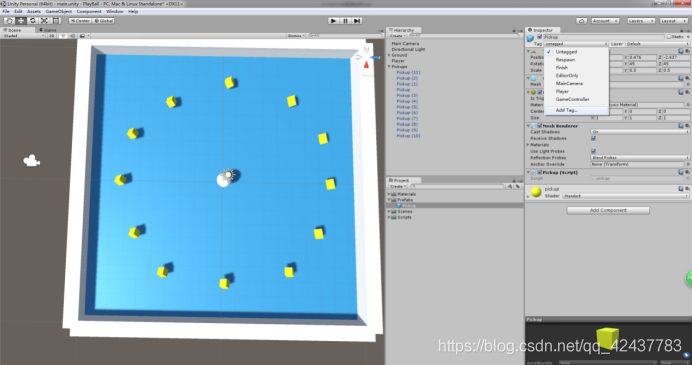692x365 pixels.
Task: Open the Layer dropdown showing Default
Action: 657,44
